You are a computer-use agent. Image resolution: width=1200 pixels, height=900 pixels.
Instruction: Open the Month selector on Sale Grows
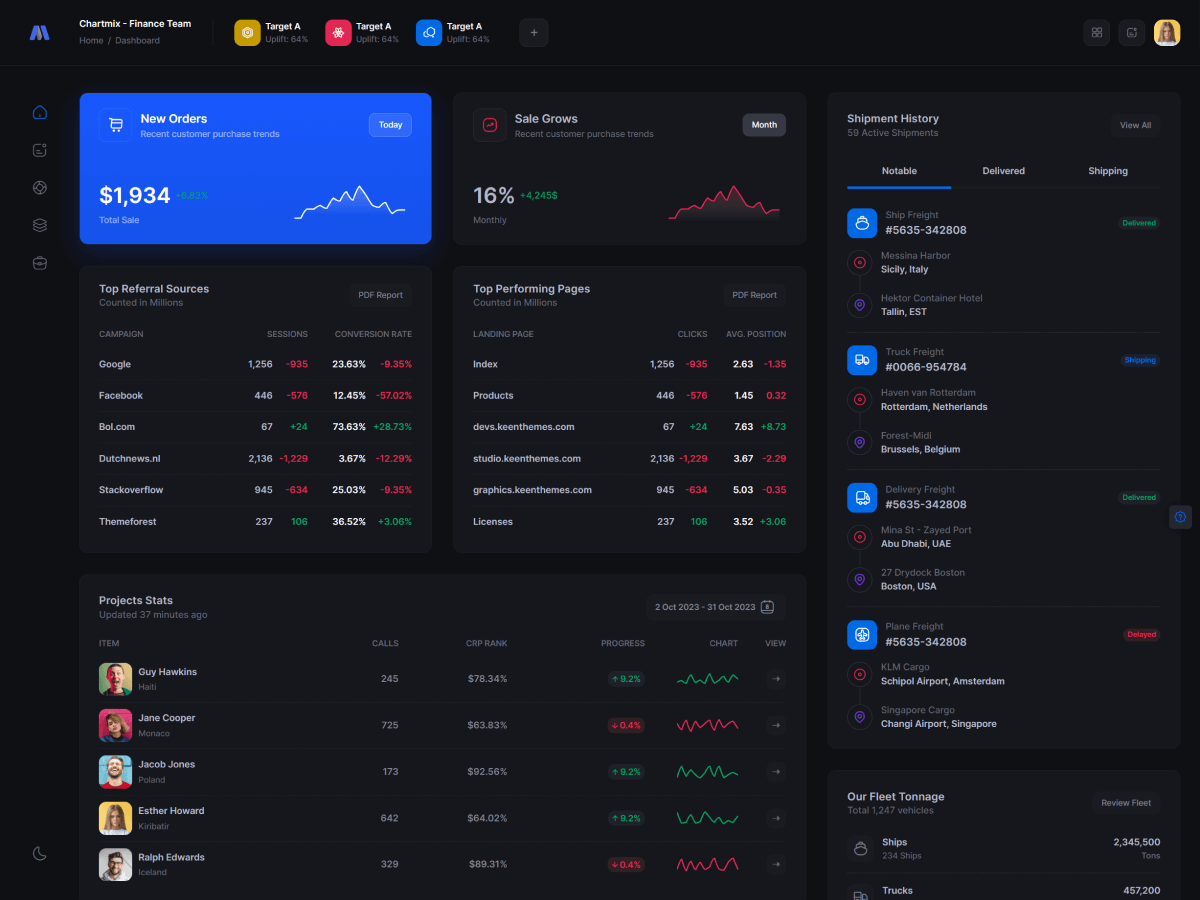tap(764, 125)
